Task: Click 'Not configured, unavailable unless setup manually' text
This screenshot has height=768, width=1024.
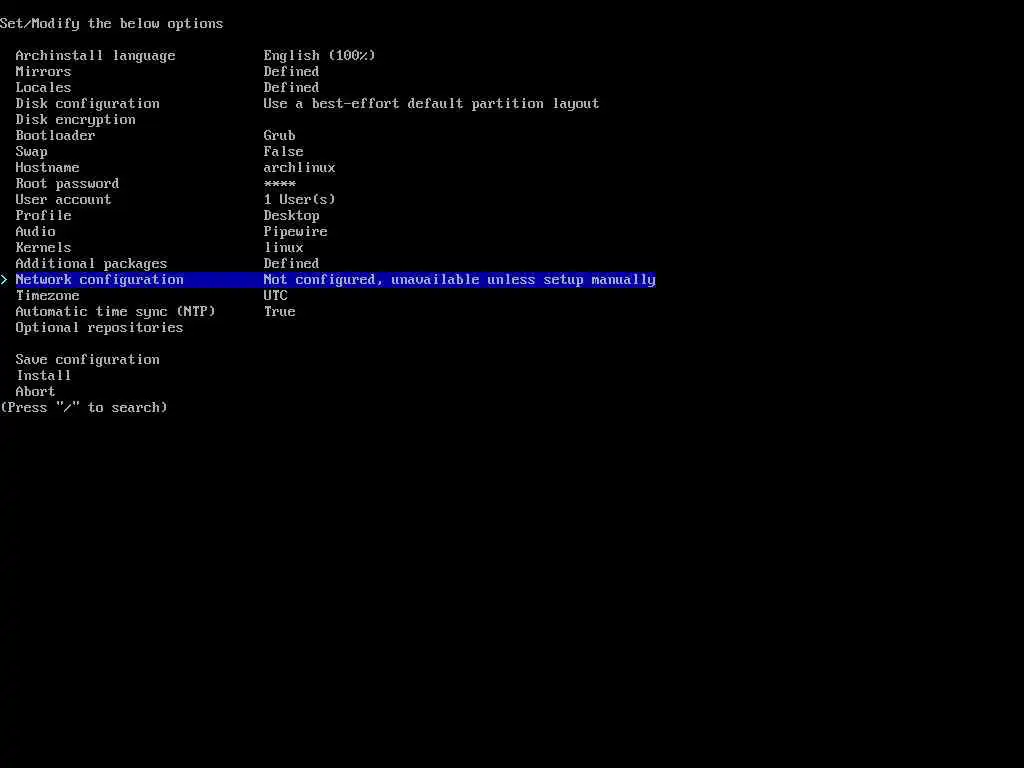Action: (459, 280)
